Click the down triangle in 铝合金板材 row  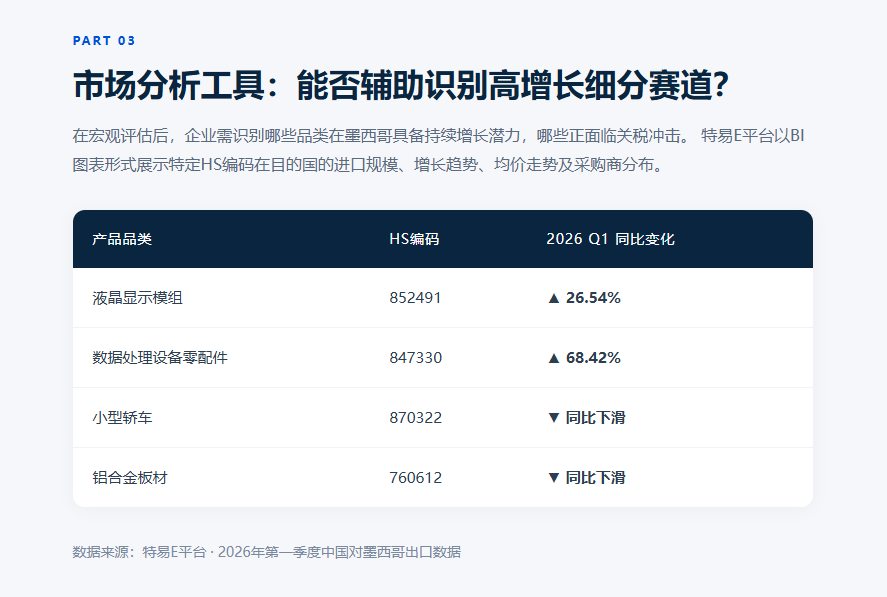(x=554, y=478)
